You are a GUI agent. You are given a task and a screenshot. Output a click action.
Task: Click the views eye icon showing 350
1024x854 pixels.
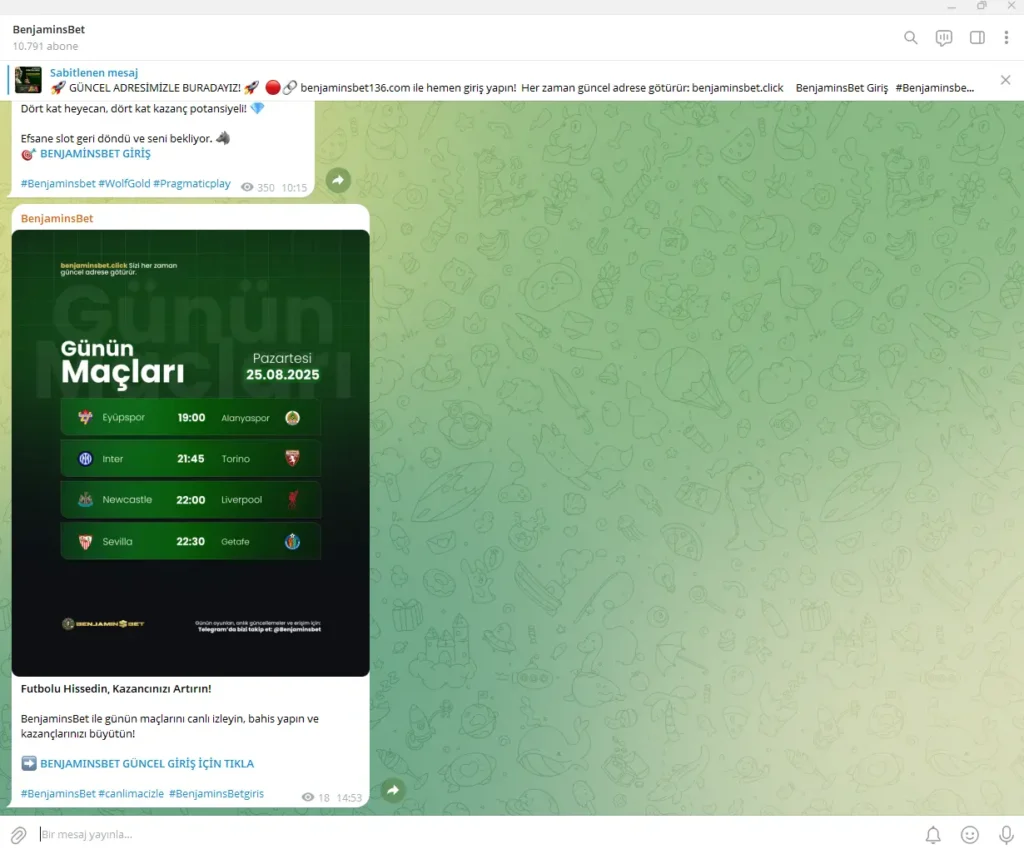(x=247, y=187)
